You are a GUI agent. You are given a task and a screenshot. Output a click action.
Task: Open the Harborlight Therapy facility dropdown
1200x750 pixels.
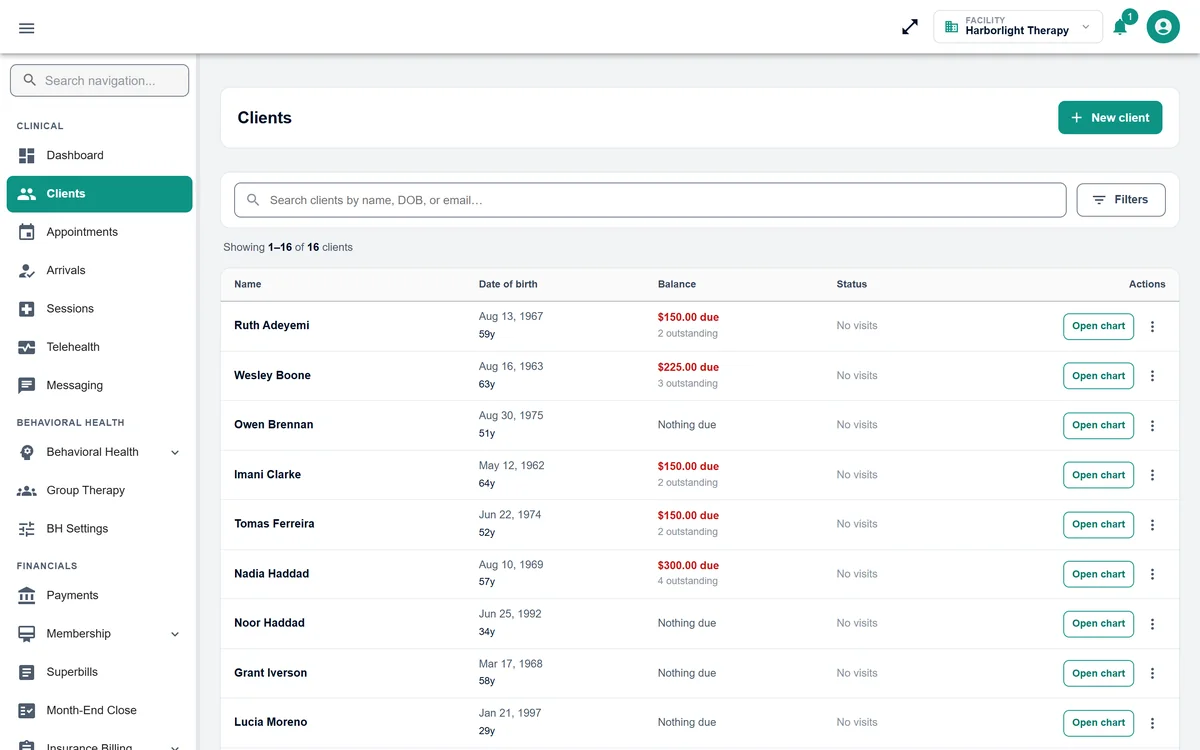point(1018,27)
